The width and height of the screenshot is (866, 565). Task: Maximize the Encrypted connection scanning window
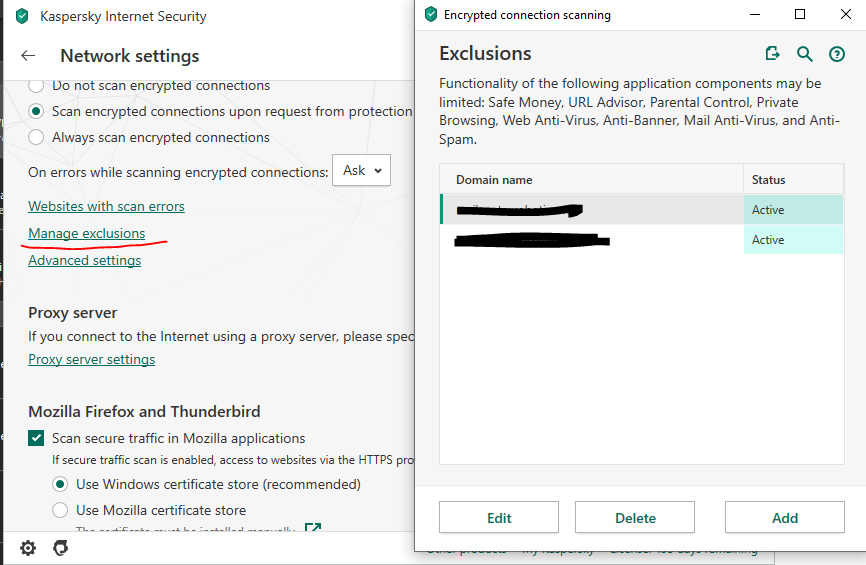[x=800, y=14]
